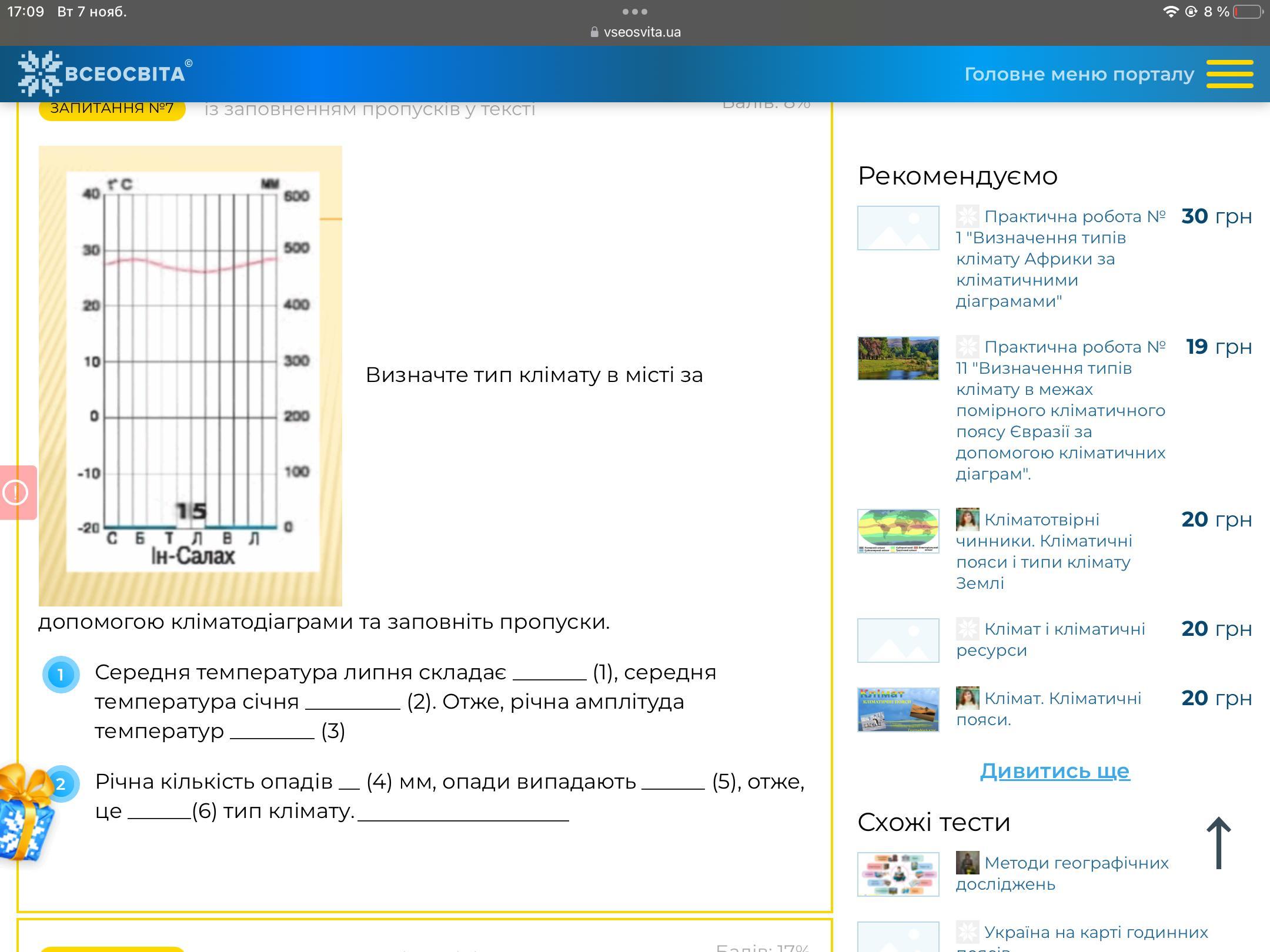Click avatar icon beside Україна на карті годинних

[967, 932]
